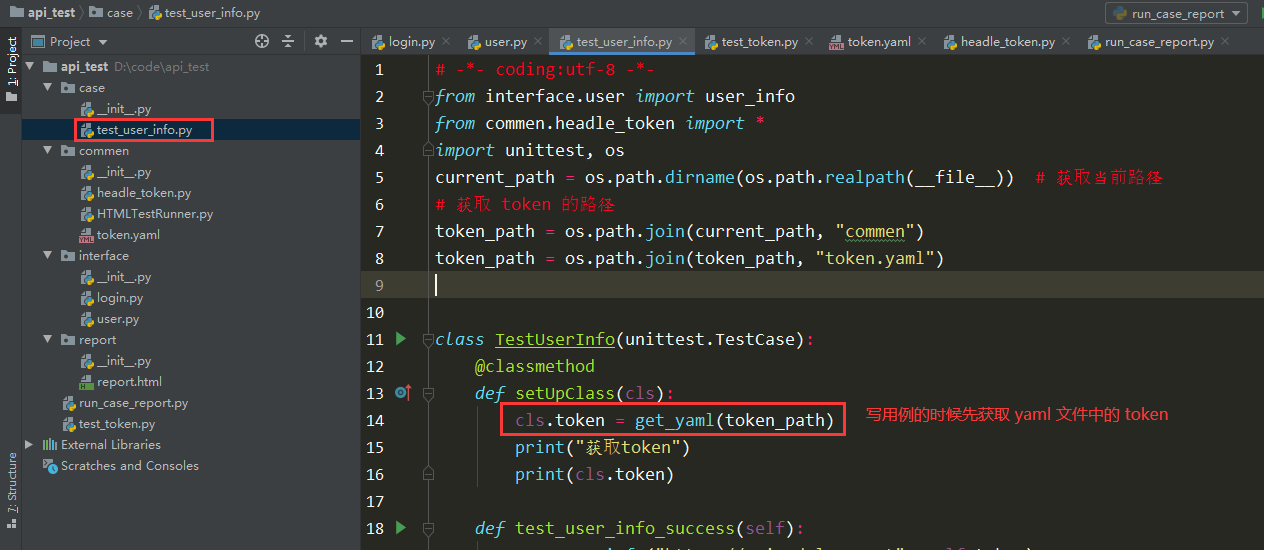Fold the TestUserInfo class at line 11
Image resolution: width=1264 pixels, height=550 pixels.
click(x=429, y=340)
